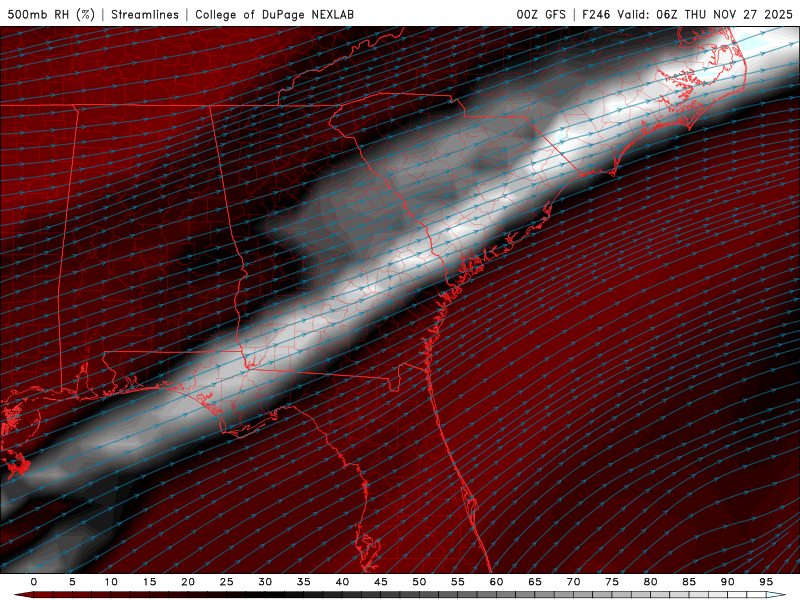The height and width of the screenshot is (600, 800).
Task: Click the "90" value on the color scale
Action: pos(728,582)
